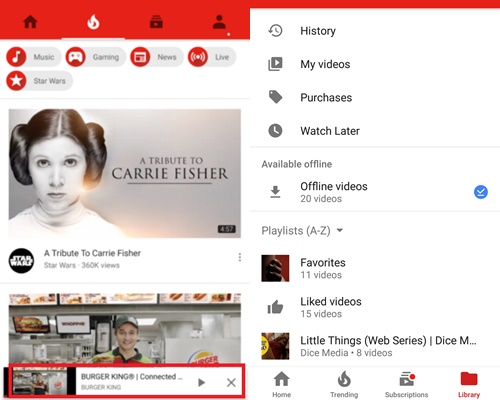Tap the blue offline downloaded checkmark
Viewport: 500px width, 400px height.
pyautogui.click(x=481, y=192)
